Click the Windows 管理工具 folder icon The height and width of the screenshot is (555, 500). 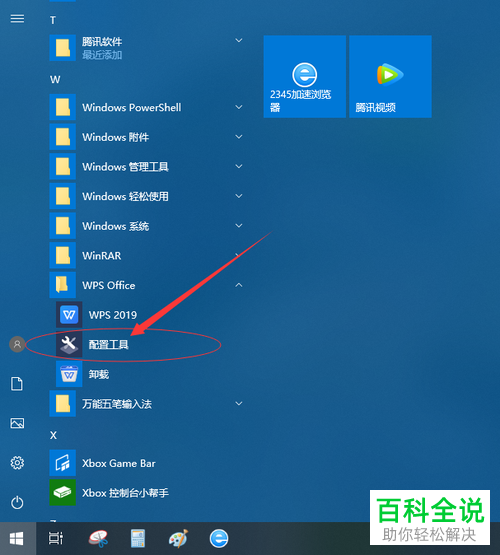63,166
